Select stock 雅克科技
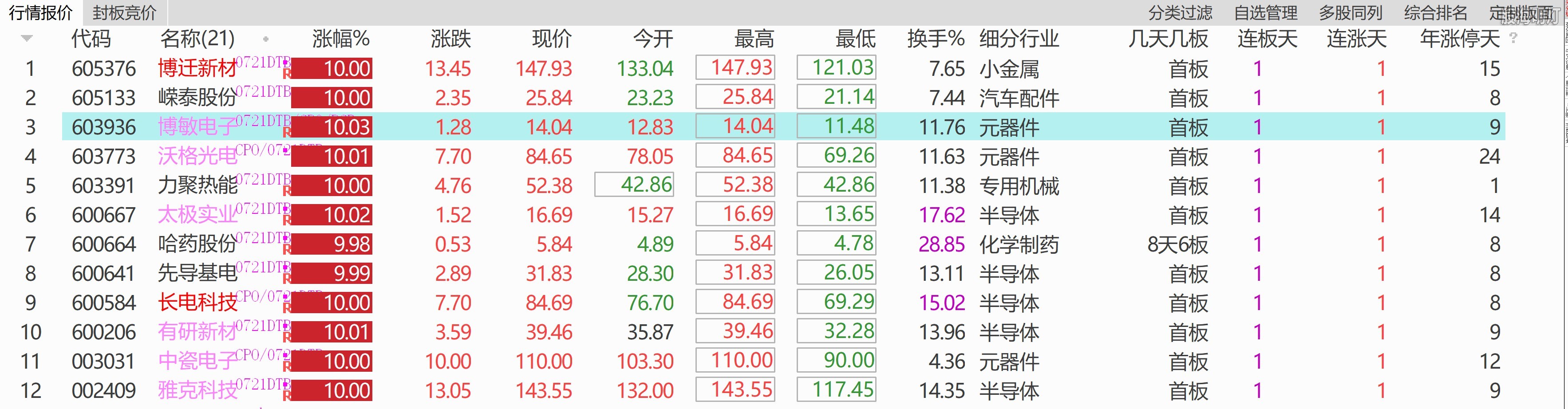The image size is (1568, 409). click(x=197, y=390)
